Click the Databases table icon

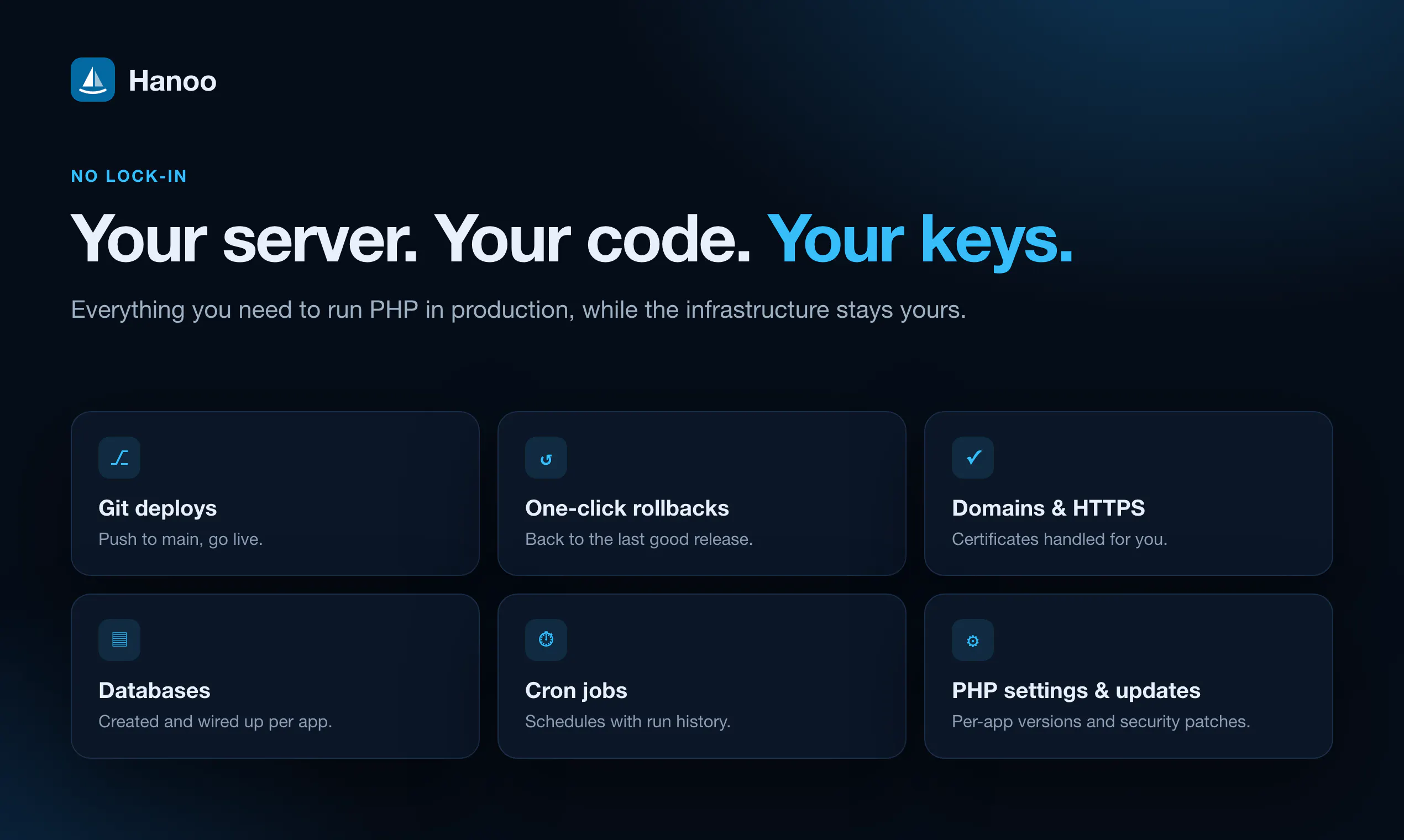pos(119,639)
